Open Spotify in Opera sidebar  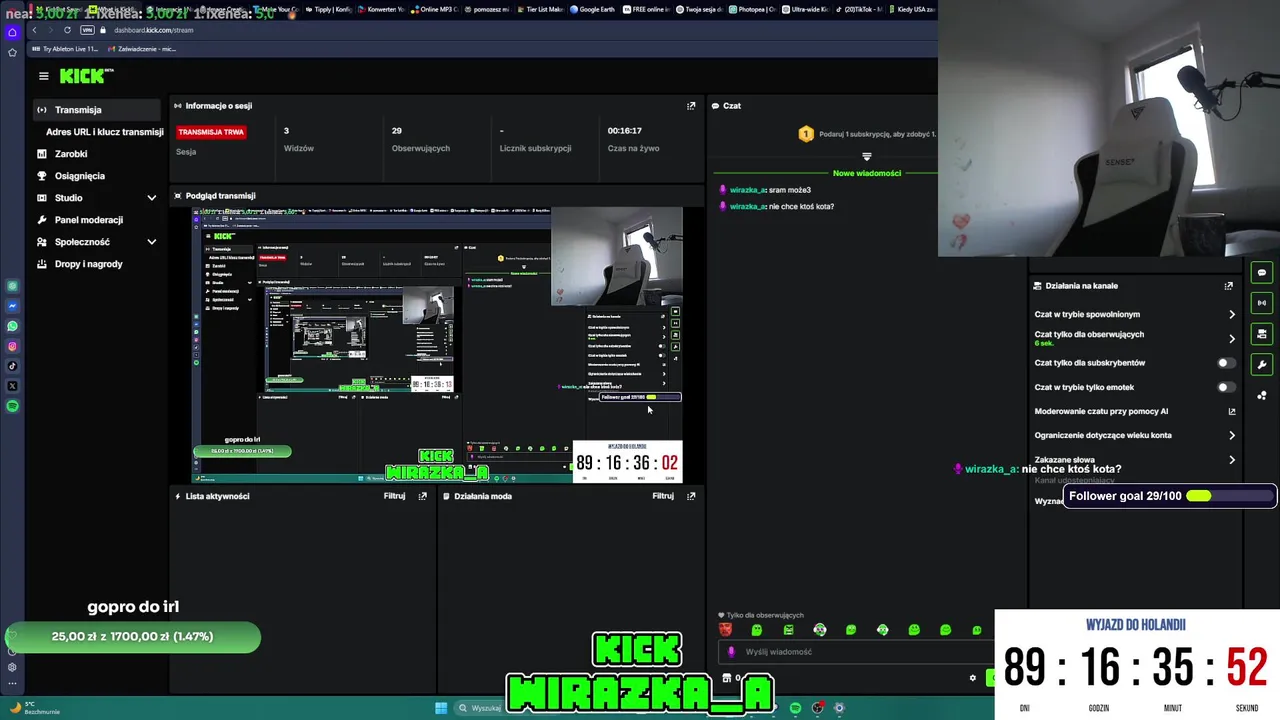12,406
